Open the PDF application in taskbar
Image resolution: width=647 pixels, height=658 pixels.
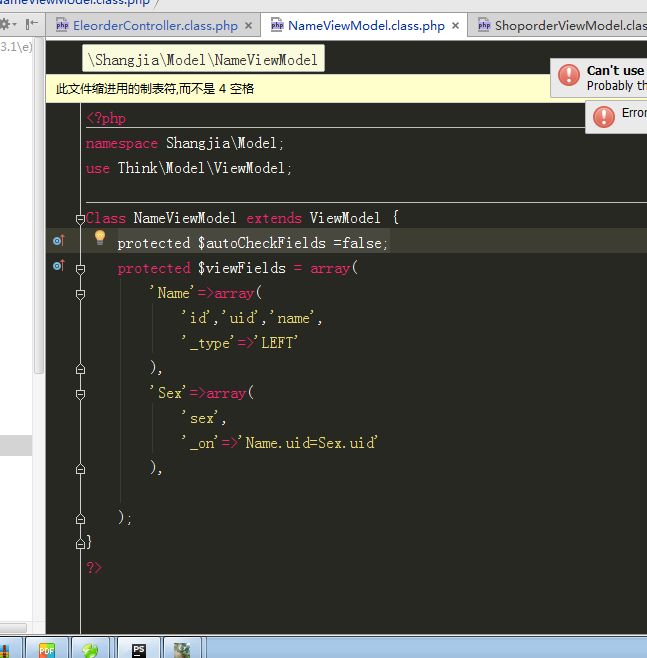coord(46,649)
